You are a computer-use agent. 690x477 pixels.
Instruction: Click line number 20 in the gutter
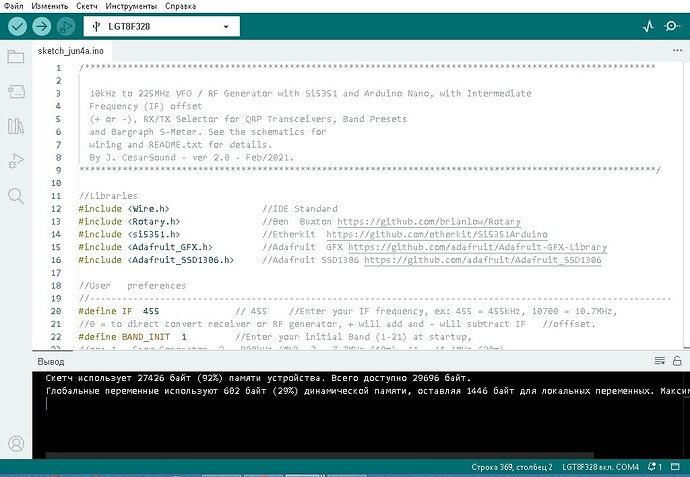[56, 311]
